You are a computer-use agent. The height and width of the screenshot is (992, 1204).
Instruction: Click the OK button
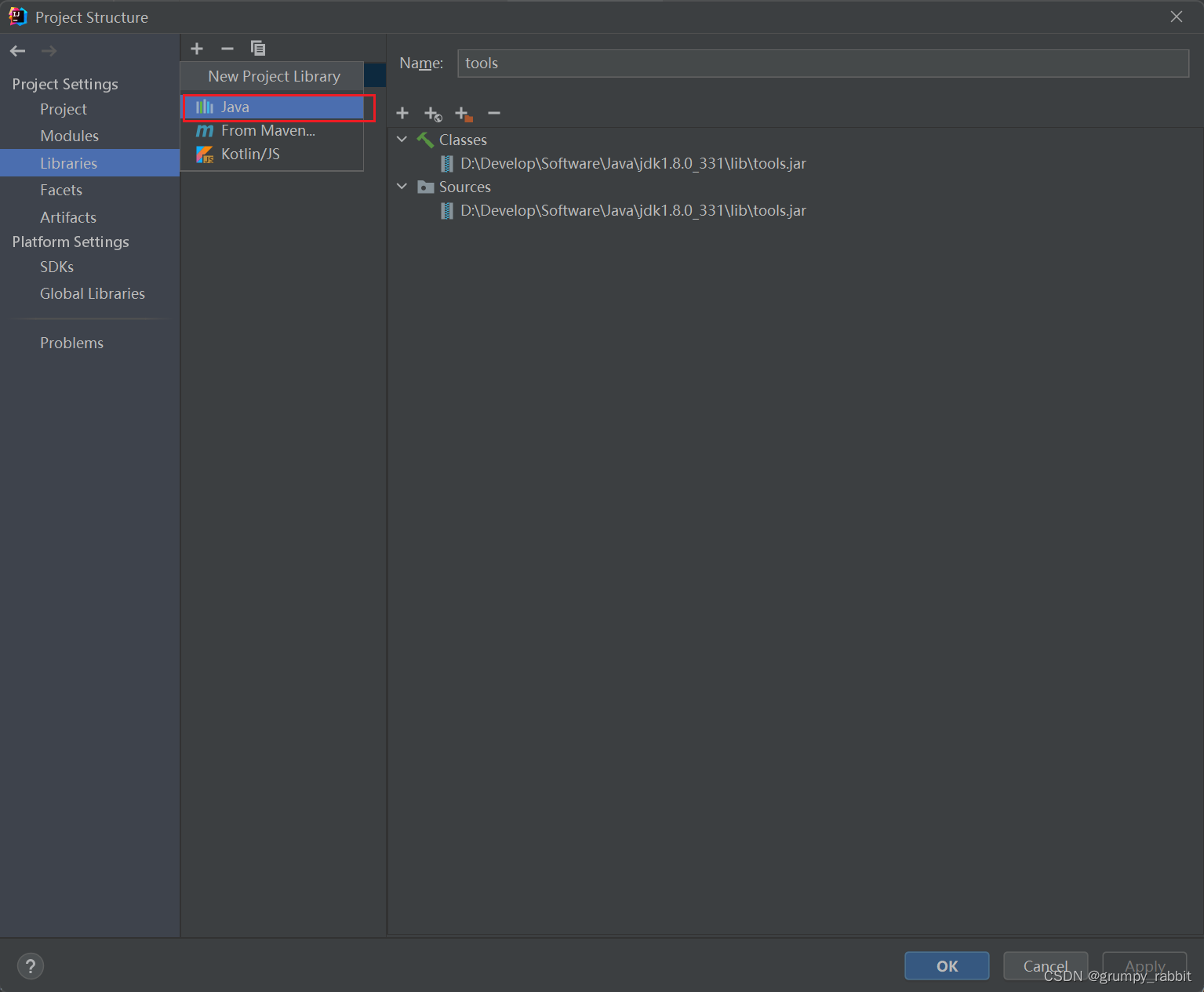tap(947, 966)
